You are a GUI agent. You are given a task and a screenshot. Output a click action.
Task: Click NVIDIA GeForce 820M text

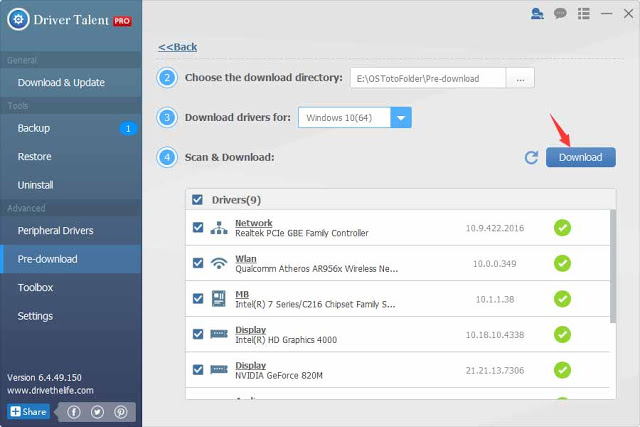coord(279,375)
